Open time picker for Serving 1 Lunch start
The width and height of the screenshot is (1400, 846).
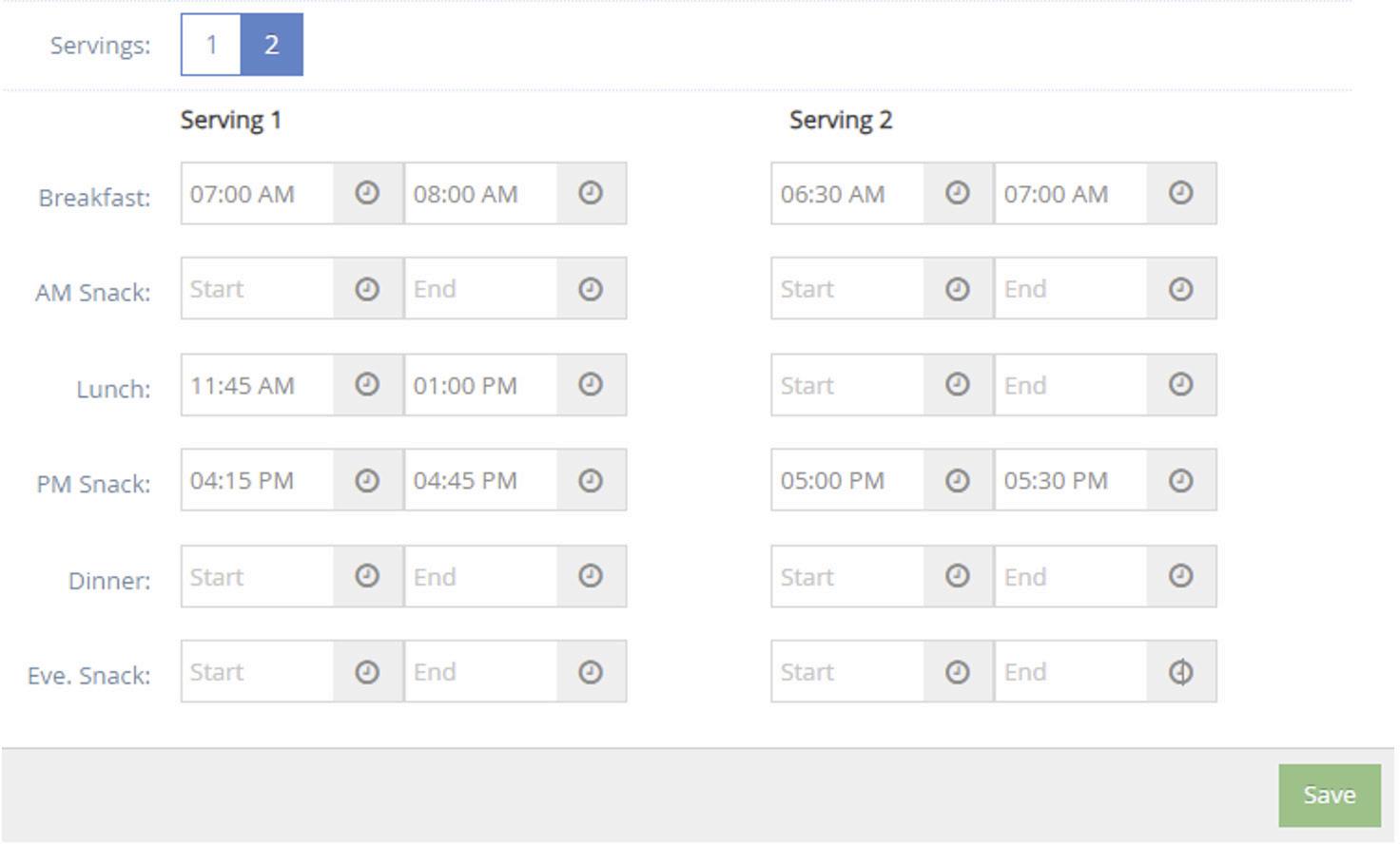coord(367,385)
